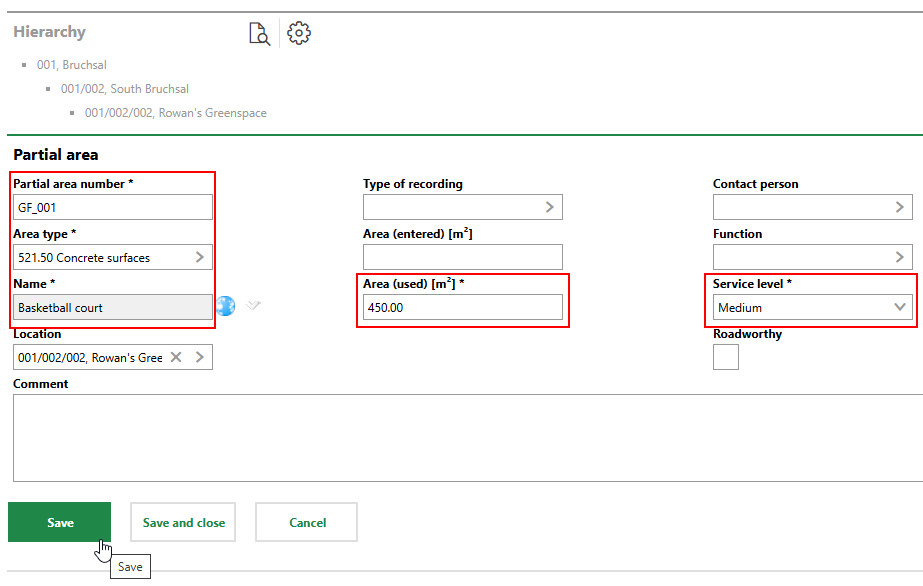Viewport: 923px width, 586px height.
Task: Click into the Comment text area
Action: (x=466, y=438)
